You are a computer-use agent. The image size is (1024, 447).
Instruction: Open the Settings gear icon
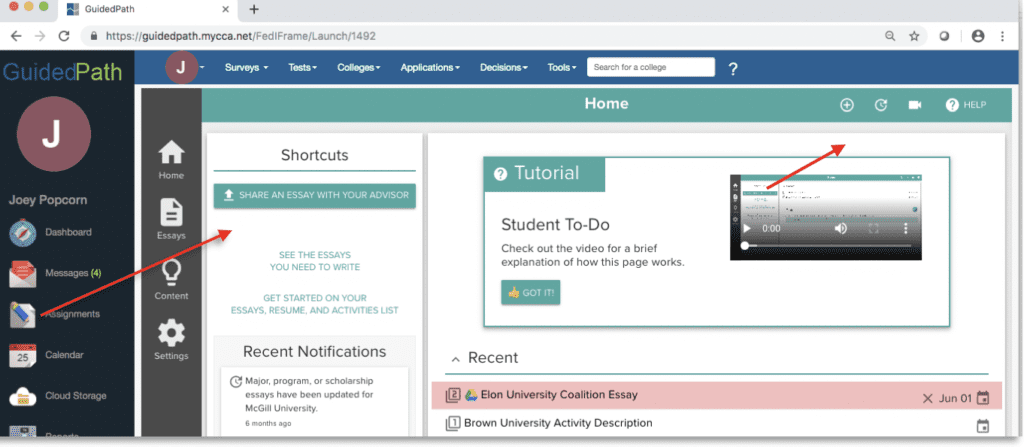171,340
